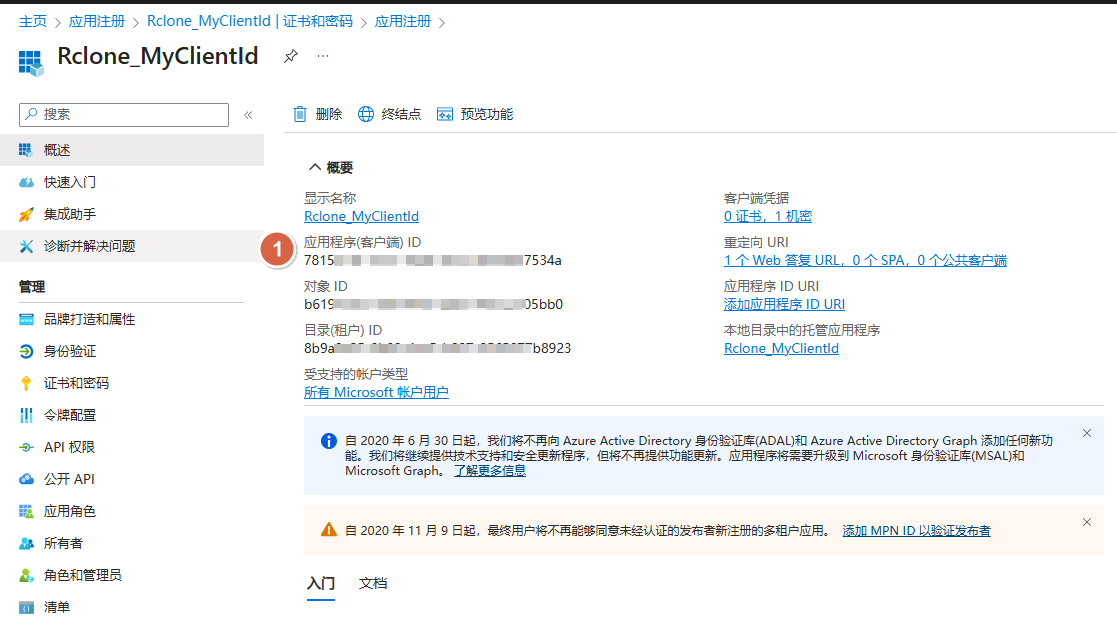Click the pin icon next to Rclone_MyClientId
The height and width of the screenshot is (628, 1117).
click(290, 56)
